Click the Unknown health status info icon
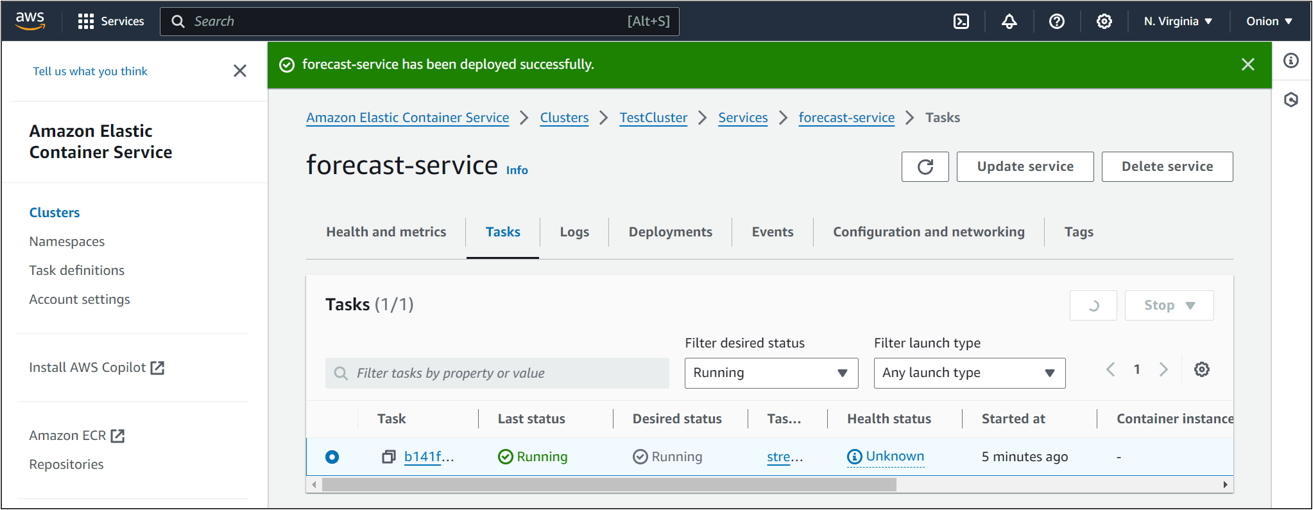1313x510 pixels. (x=854, y=457)
